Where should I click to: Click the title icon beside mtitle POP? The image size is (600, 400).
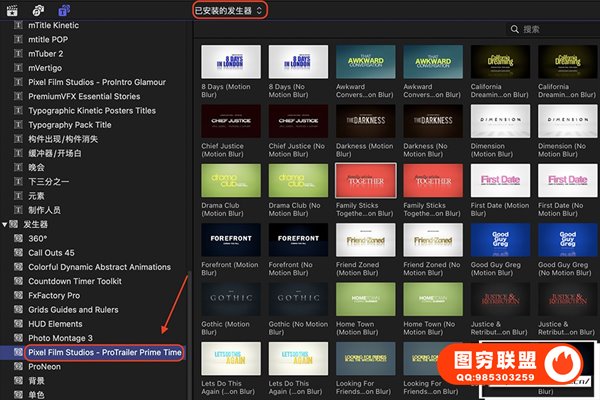(19, 39)
